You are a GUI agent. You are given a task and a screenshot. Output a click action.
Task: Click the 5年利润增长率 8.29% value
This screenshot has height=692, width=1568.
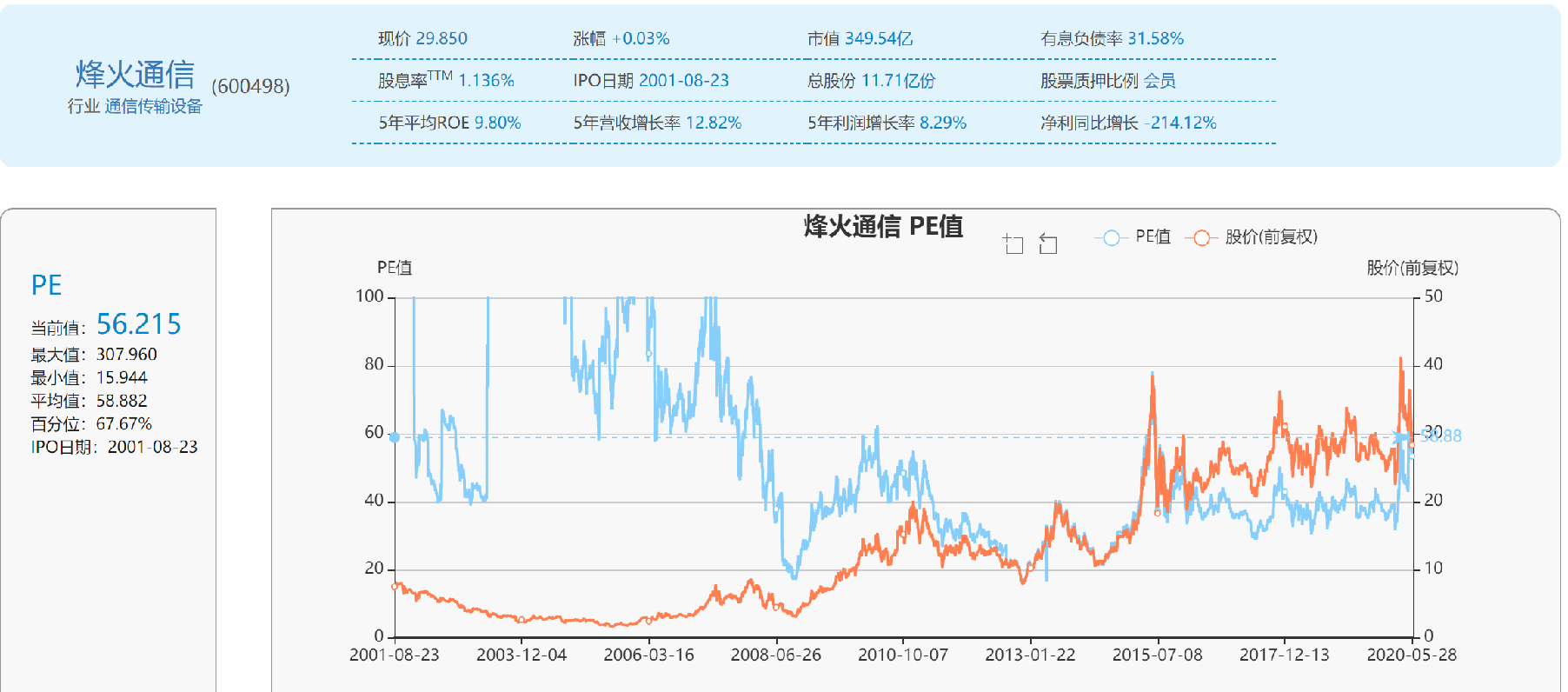943,123
